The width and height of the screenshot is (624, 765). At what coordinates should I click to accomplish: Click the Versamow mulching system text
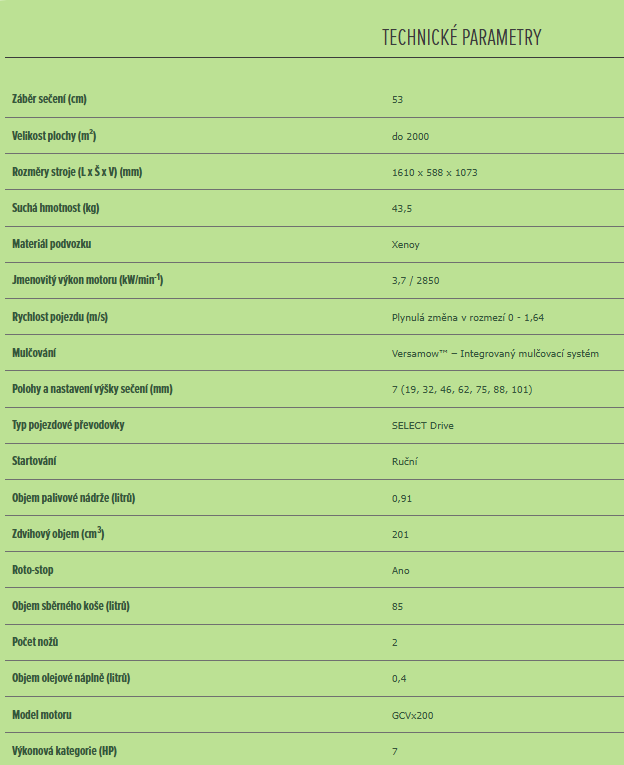495,354
